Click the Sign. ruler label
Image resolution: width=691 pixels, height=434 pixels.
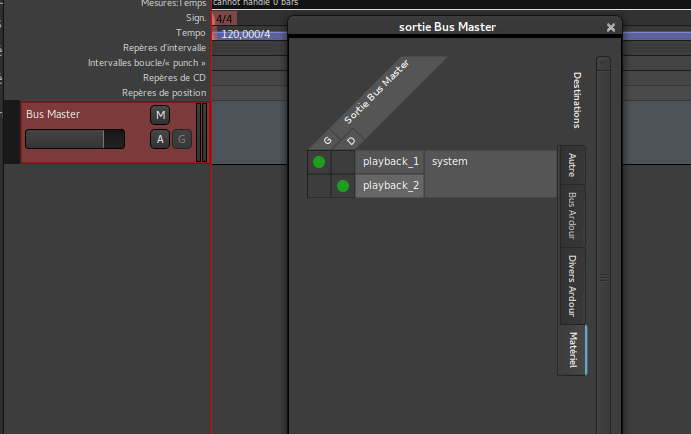(x=196, y=18)
